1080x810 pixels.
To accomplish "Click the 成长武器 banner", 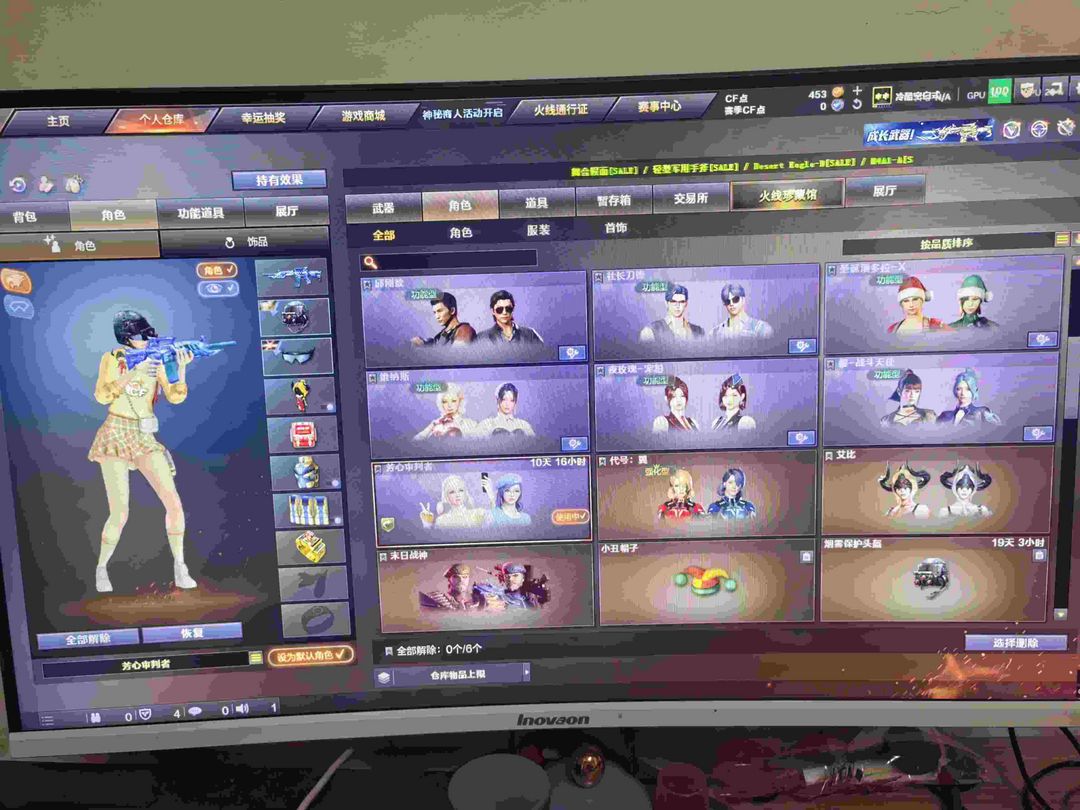I will (928, 132).
